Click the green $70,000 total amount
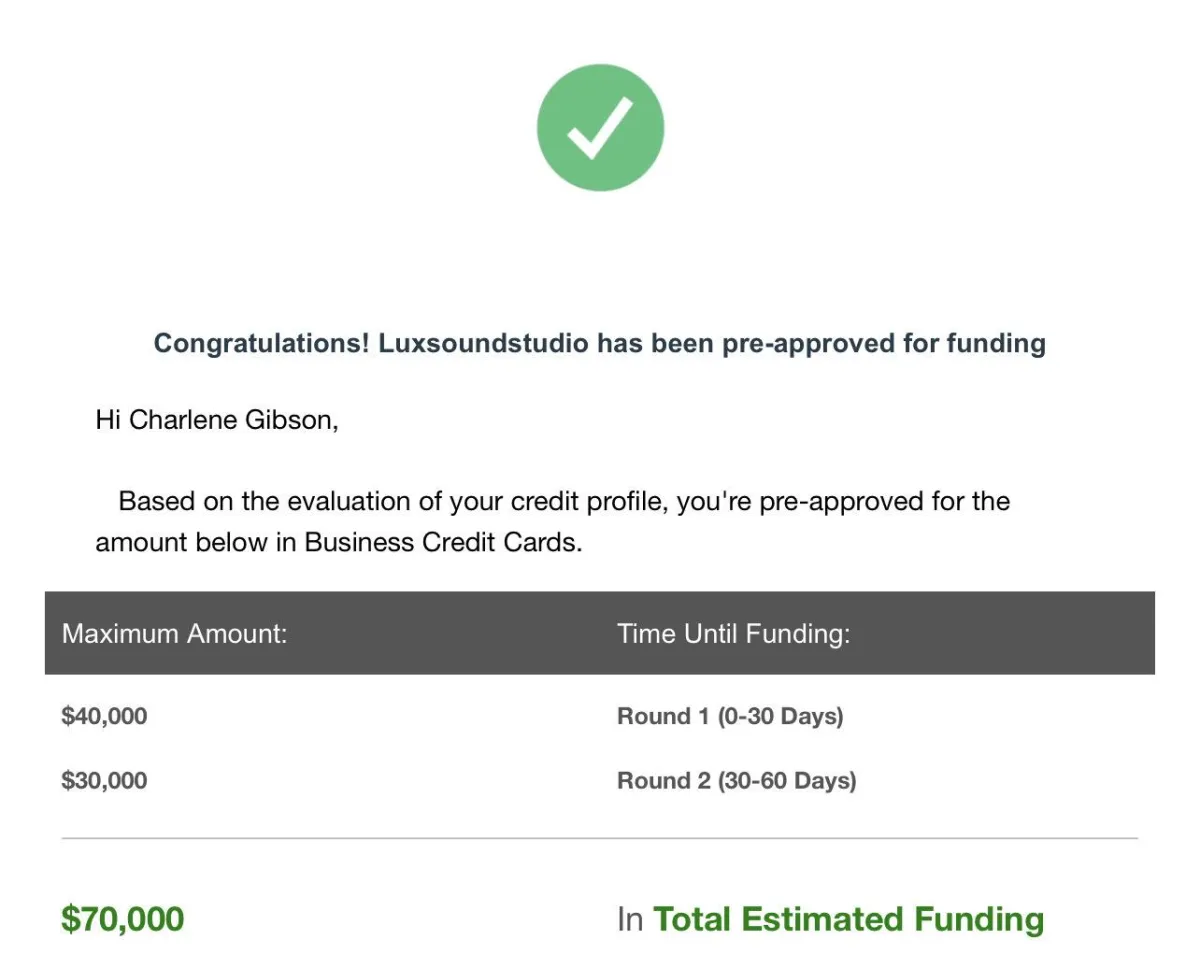1200x968 pixels. [122, 919]
